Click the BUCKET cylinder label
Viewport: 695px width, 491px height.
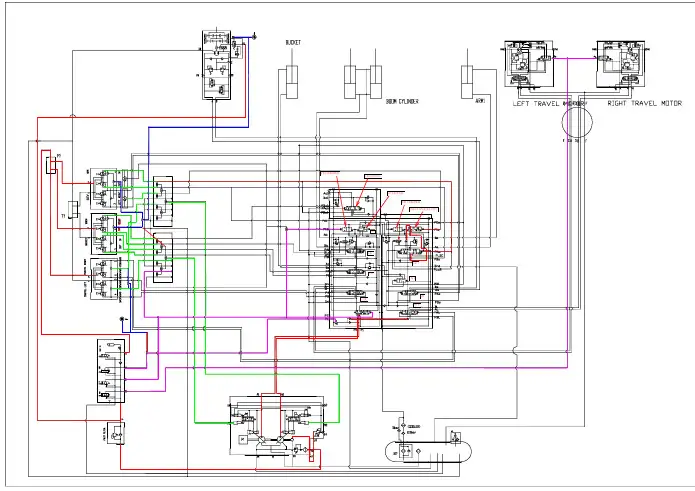coord(293,43)
